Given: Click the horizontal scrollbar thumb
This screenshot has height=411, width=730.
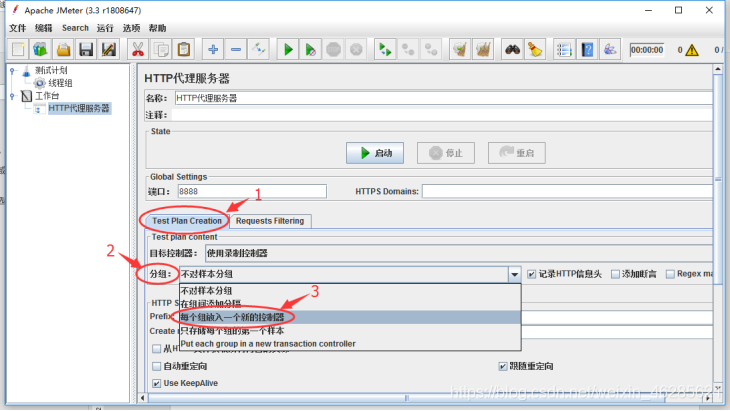Looking at the screenshot, I should [x=406, y=398].
